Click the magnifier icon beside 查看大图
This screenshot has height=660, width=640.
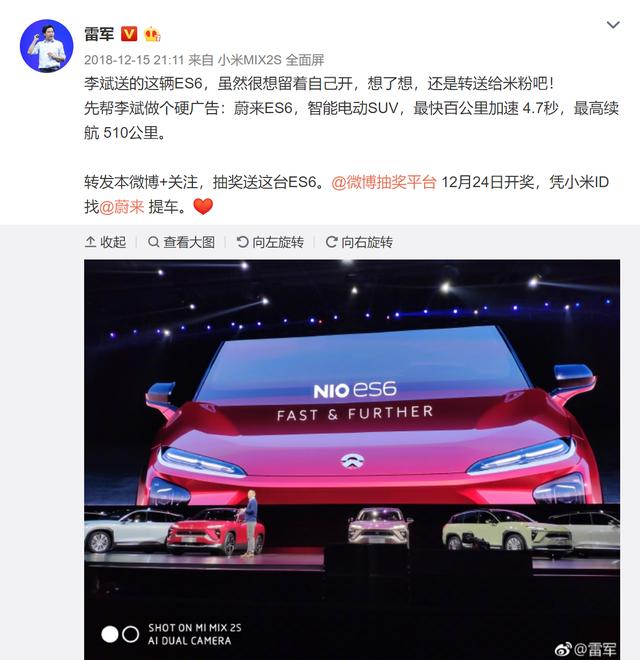click(x=153, y=242)
